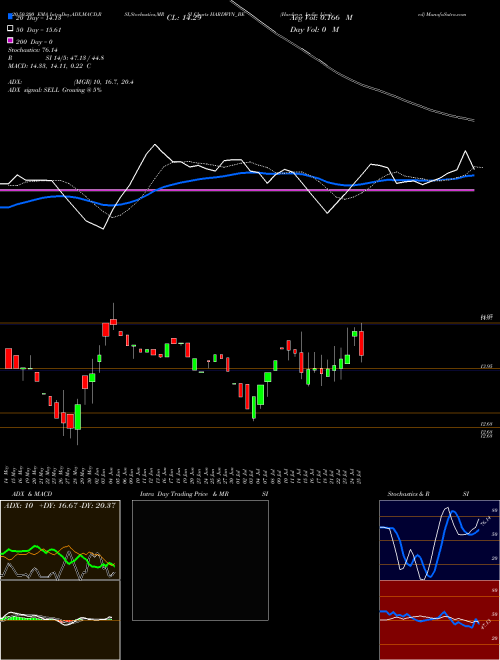
Task: Click the 'Stochastics & RSI' panel heading
Action: click(428, 494)
